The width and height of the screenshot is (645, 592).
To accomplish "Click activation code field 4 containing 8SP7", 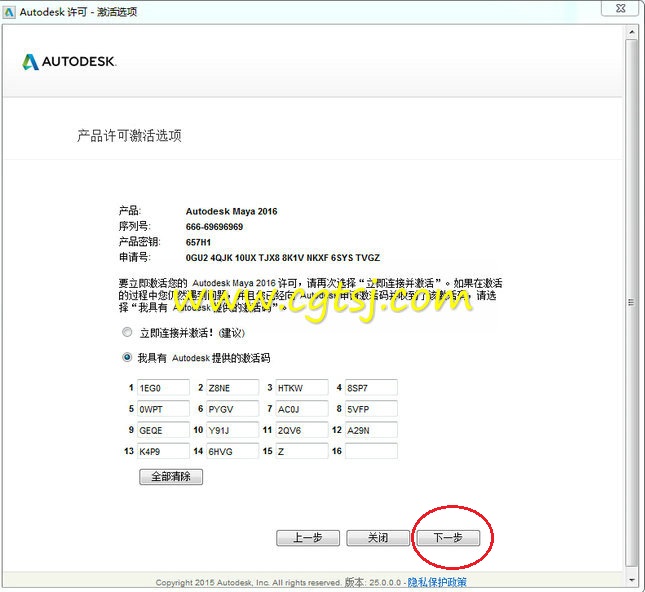I will [x=371, y=388].
